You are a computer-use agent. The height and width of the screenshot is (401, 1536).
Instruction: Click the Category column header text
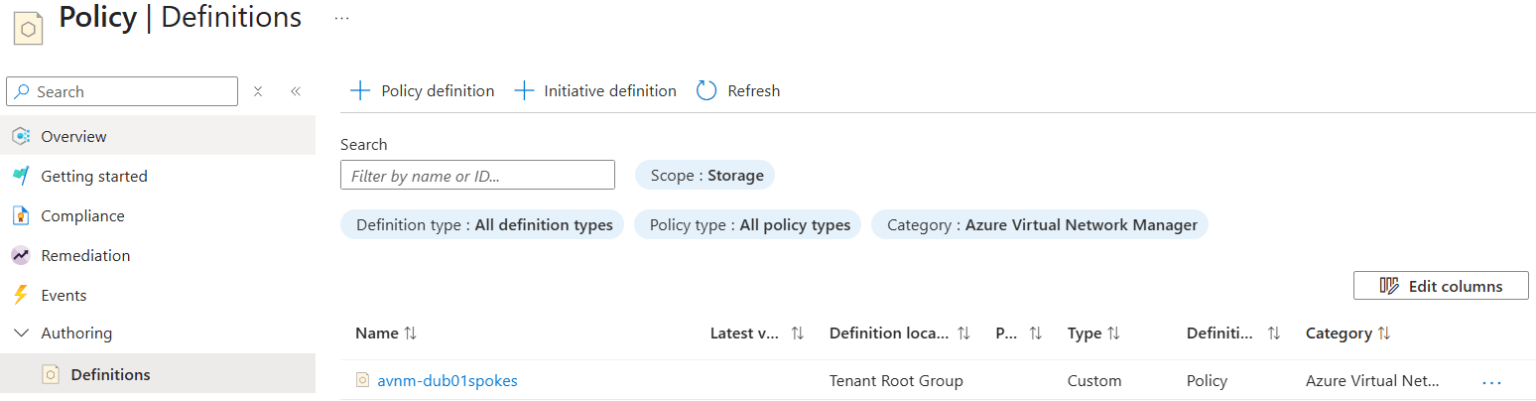1339,333
